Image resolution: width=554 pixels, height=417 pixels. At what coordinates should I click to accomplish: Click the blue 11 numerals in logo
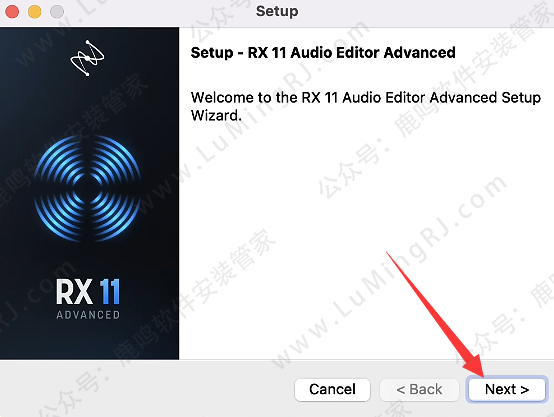coord(110,292)
